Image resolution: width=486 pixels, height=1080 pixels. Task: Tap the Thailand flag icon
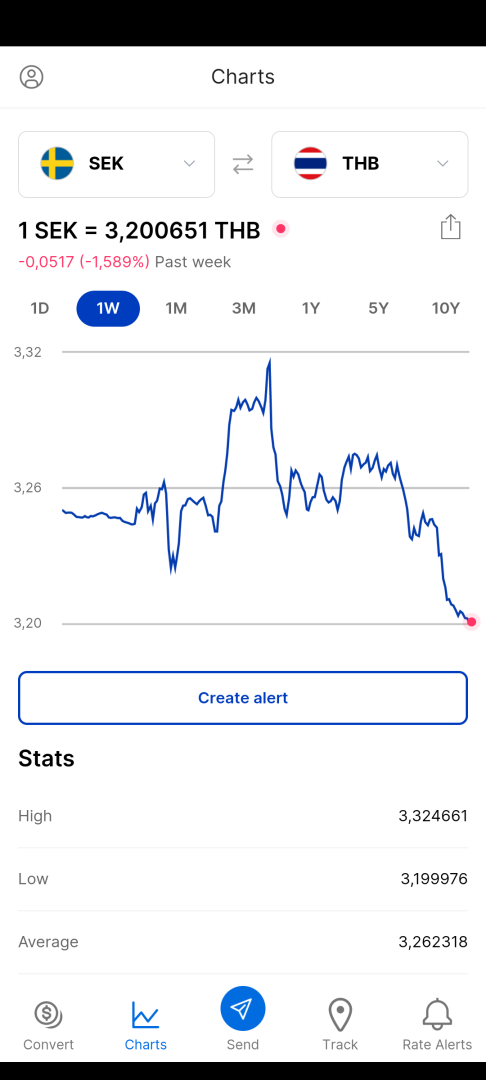(x=310, y=164)
